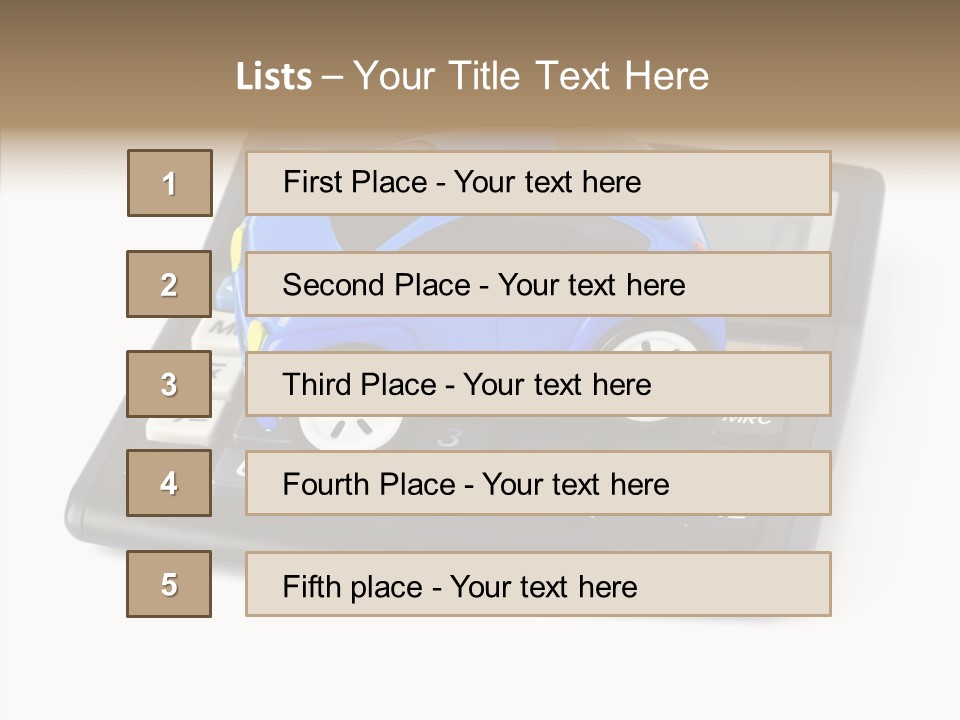
Task: Click the Third Place label text
Action: [x=466, y=385]
